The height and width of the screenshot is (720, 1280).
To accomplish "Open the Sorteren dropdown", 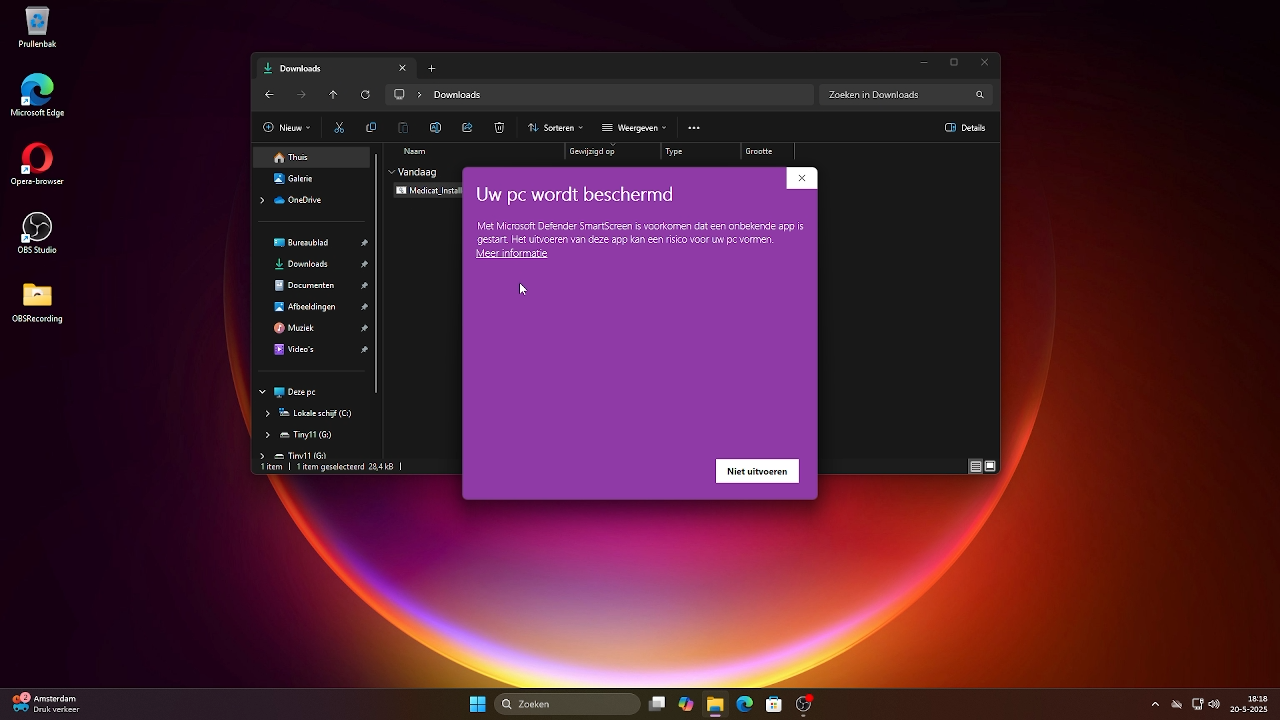I will coord(555,128).
